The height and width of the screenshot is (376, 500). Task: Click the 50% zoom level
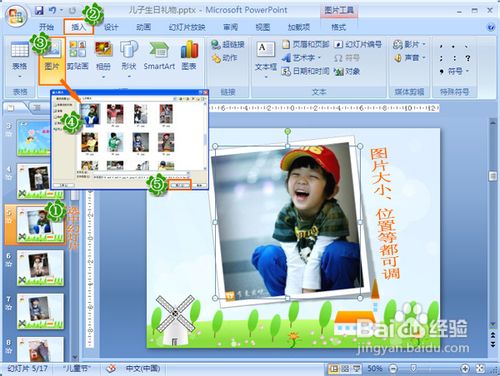point(375,368)
